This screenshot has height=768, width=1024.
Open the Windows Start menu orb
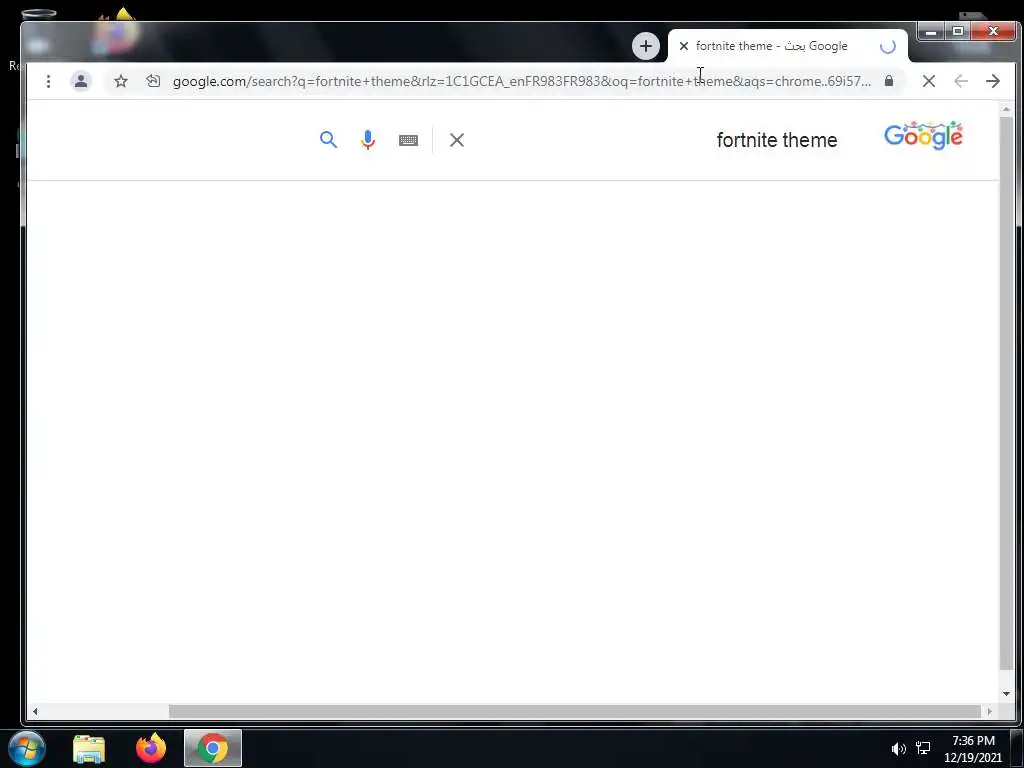point(27,748)
